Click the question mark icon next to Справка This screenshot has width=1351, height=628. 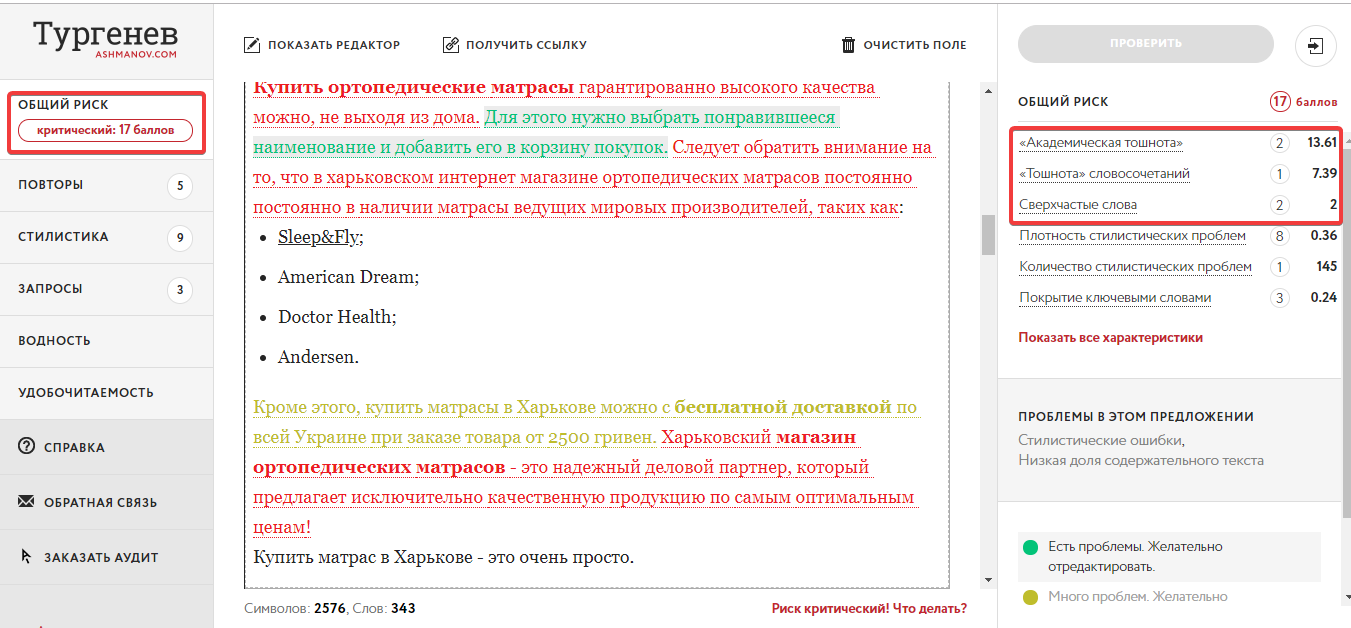[x=27, y=447]
